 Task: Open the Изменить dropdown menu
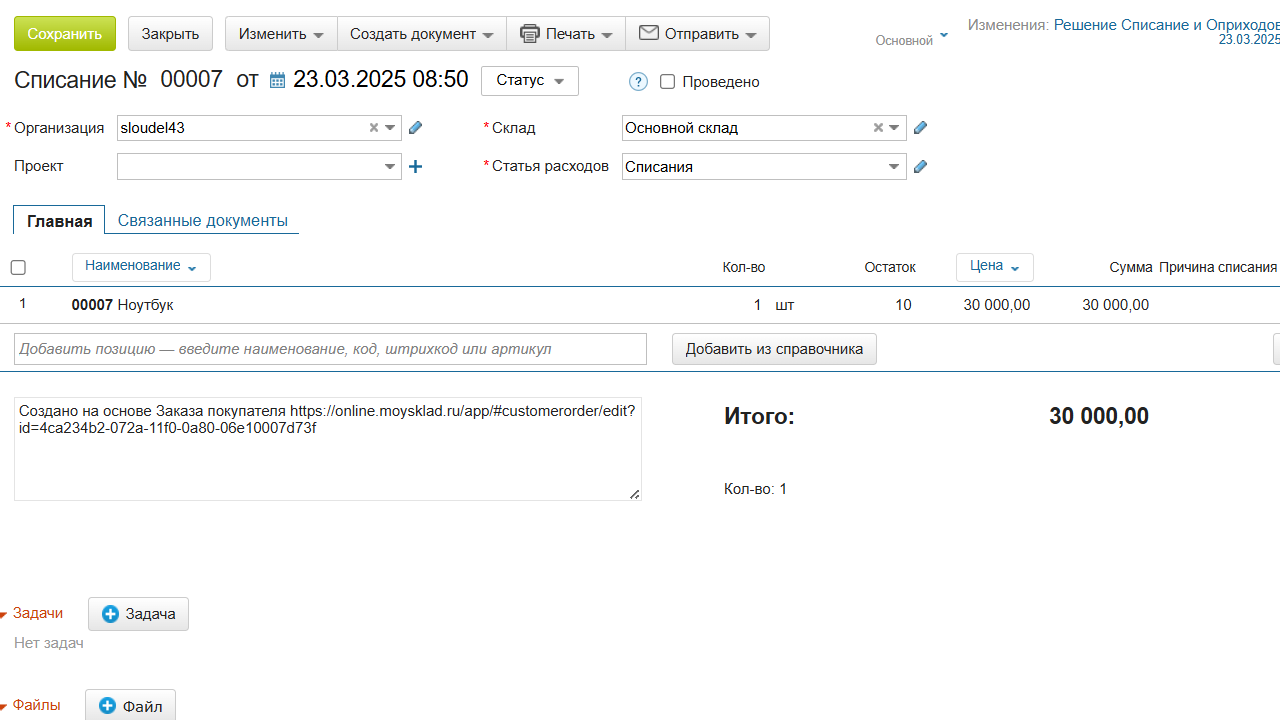[x=281, y=34]
